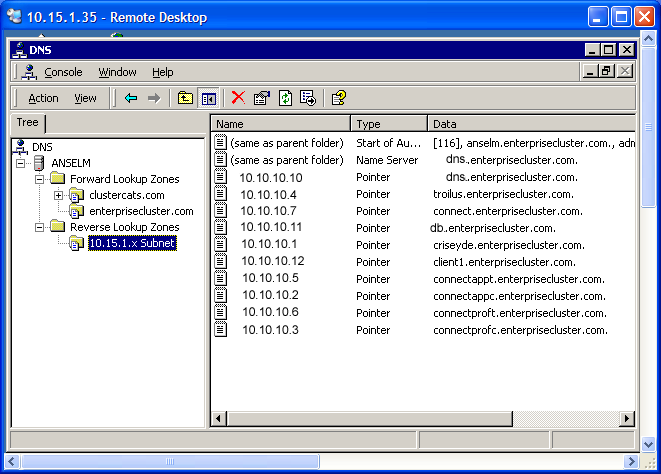
Task: Collapse the Forward Lookup Zones node
Action: (39, 179)
